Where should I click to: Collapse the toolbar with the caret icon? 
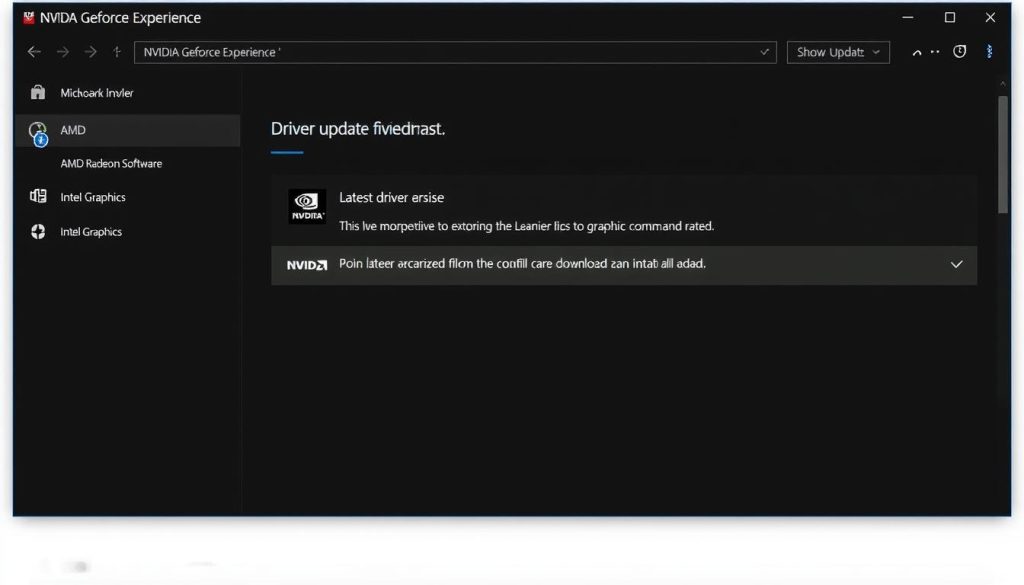pyautogui.click(x=917, y=53)
